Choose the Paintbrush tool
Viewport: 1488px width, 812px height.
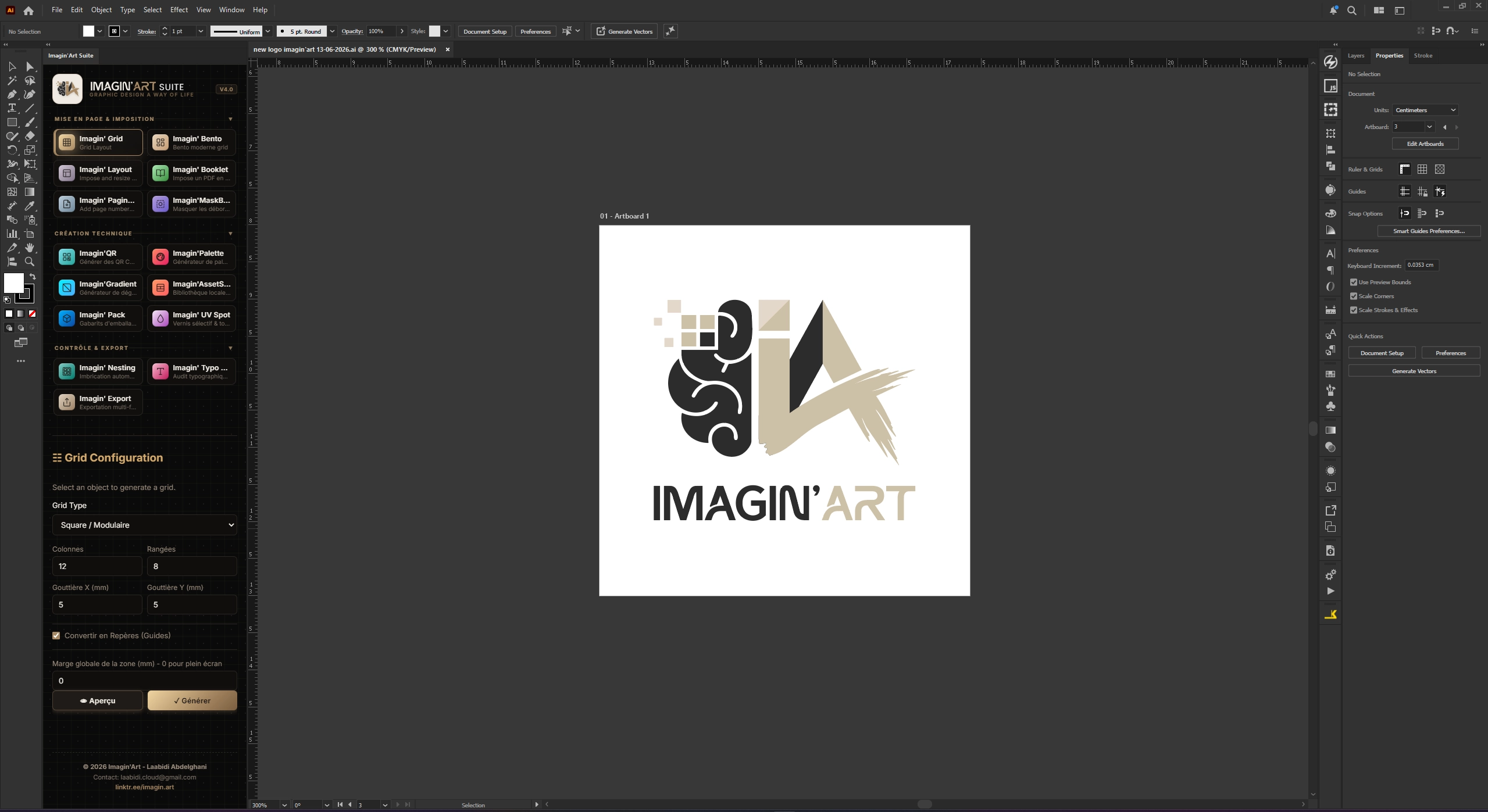click(30, 123)
